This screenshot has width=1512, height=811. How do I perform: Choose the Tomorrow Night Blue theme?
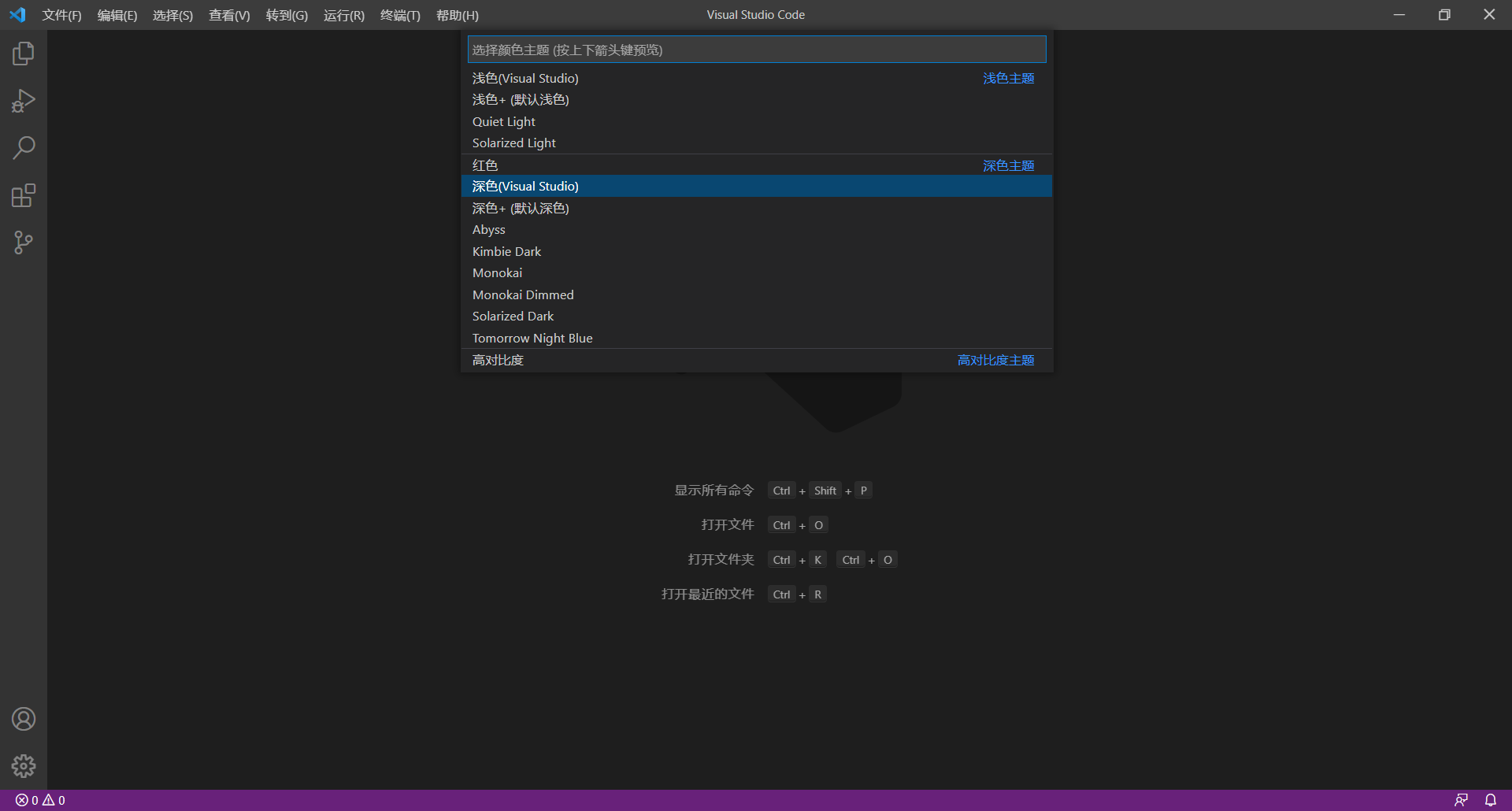point(757,338)
